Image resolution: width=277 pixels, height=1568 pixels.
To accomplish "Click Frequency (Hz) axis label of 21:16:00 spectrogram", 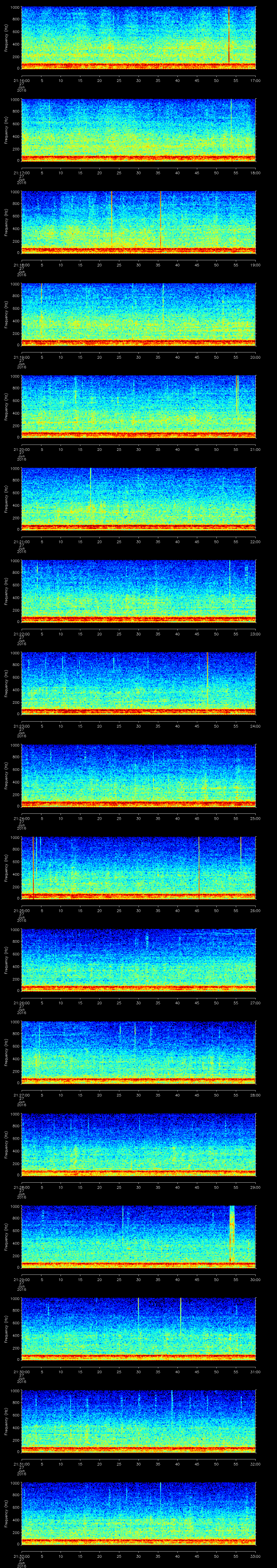I will (x=6, y=38).
